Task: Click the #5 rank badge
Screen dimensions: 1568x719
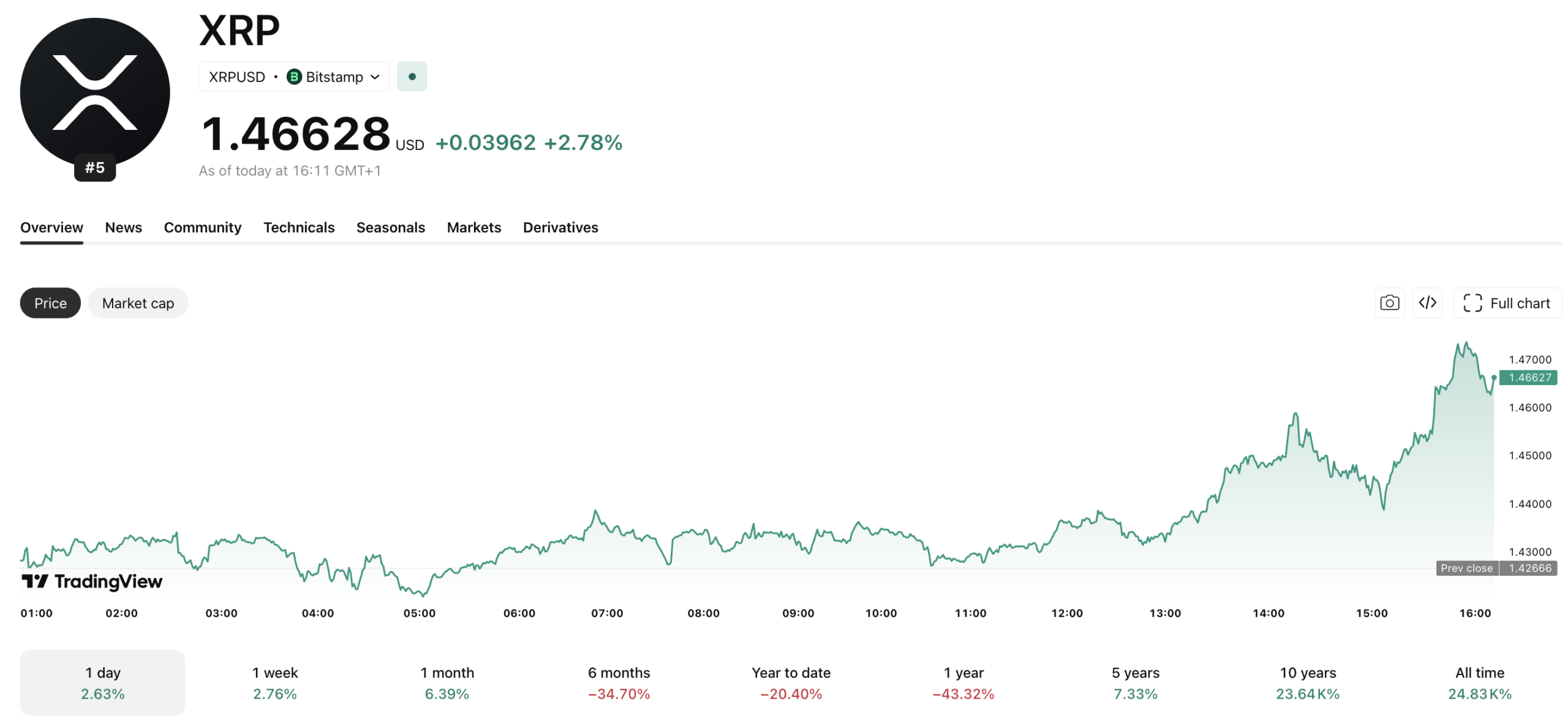Action: (x=95, y=167)
